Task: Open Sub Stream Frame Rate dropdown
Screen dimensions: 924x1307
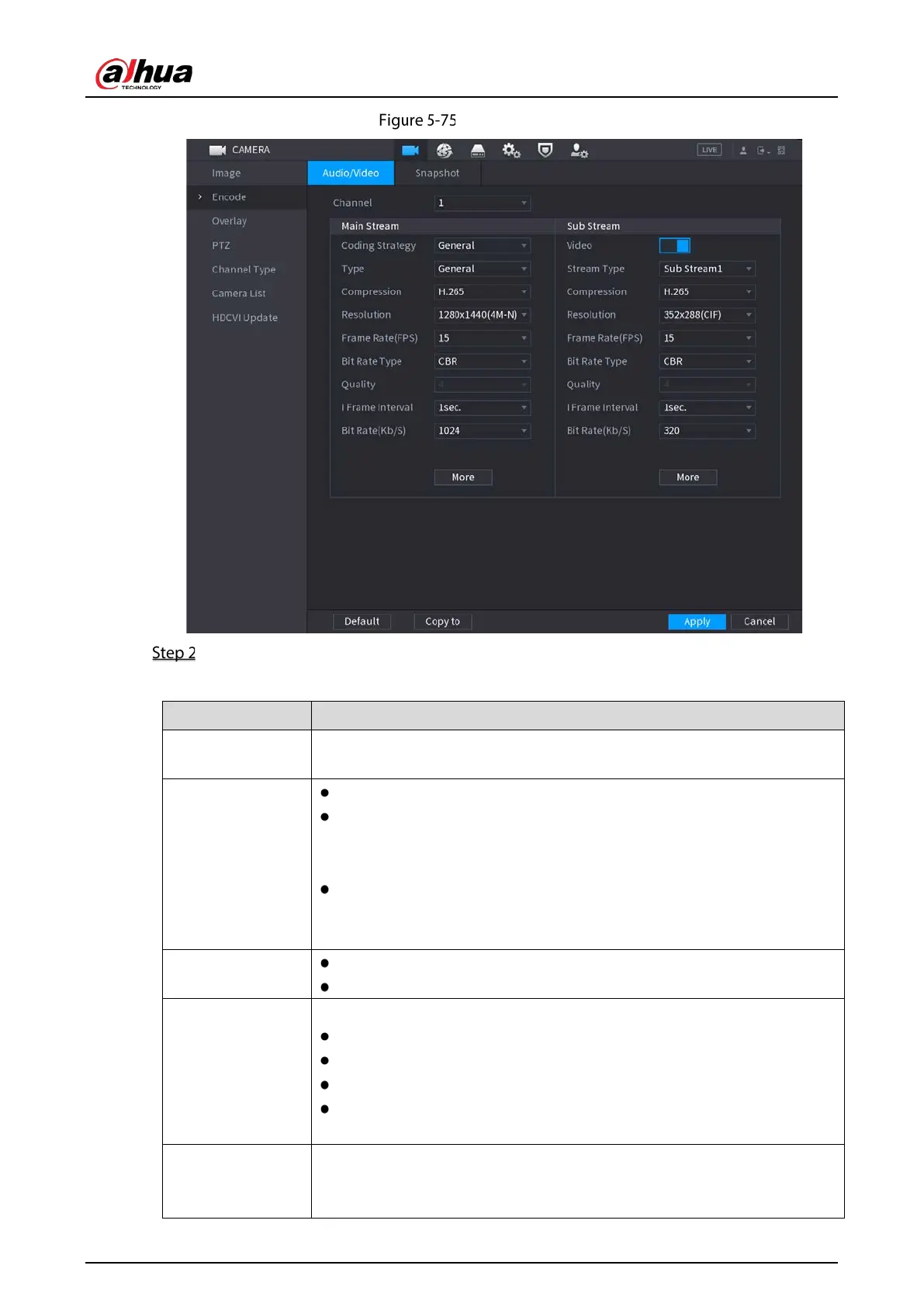Action: click(x=708, y=338)
